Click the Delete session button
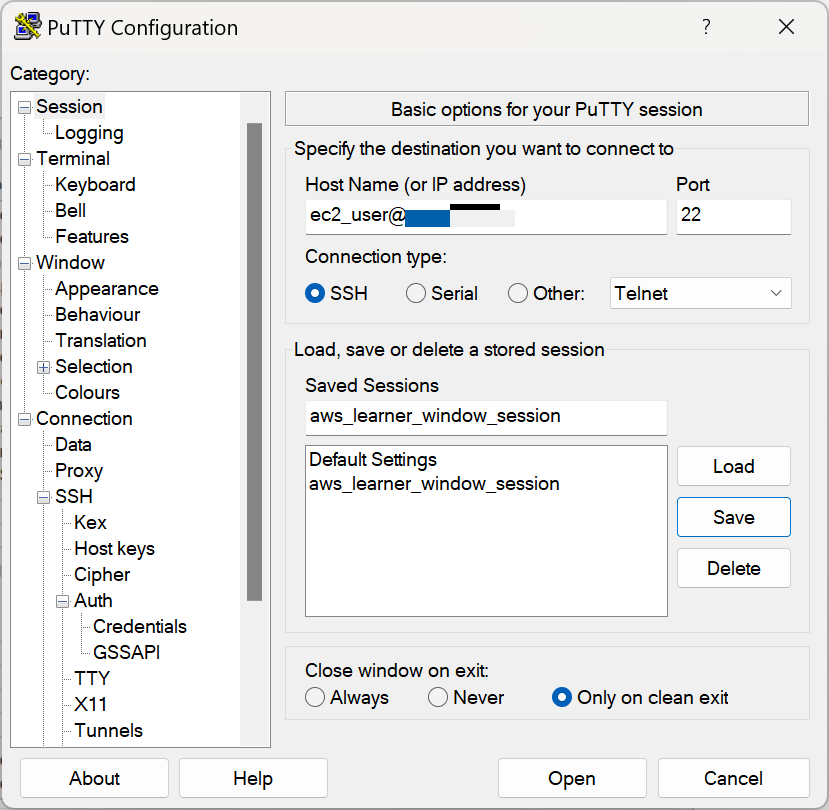 click(733, 568)
